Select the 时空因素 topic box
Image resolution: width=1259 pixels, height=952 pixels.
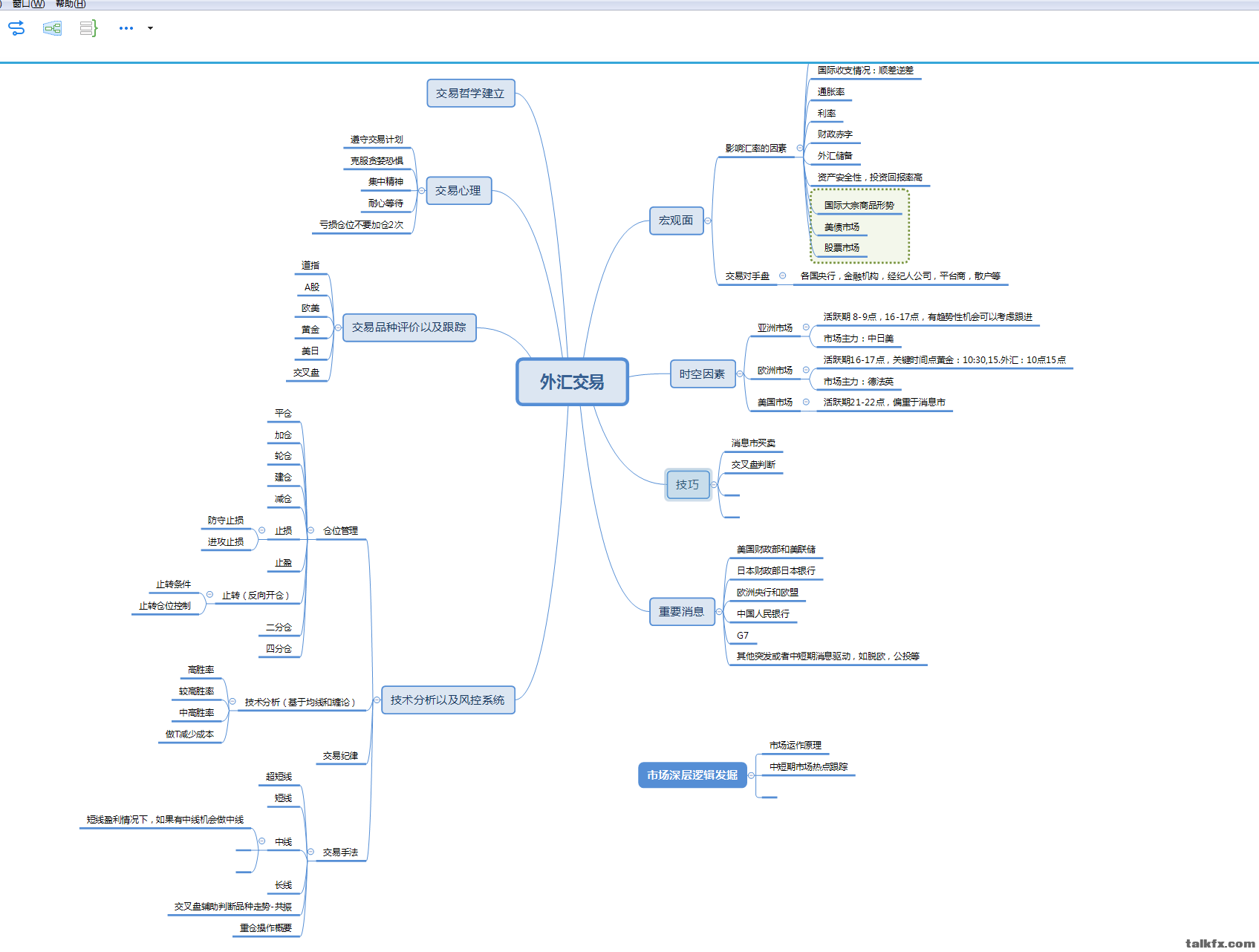703,374
